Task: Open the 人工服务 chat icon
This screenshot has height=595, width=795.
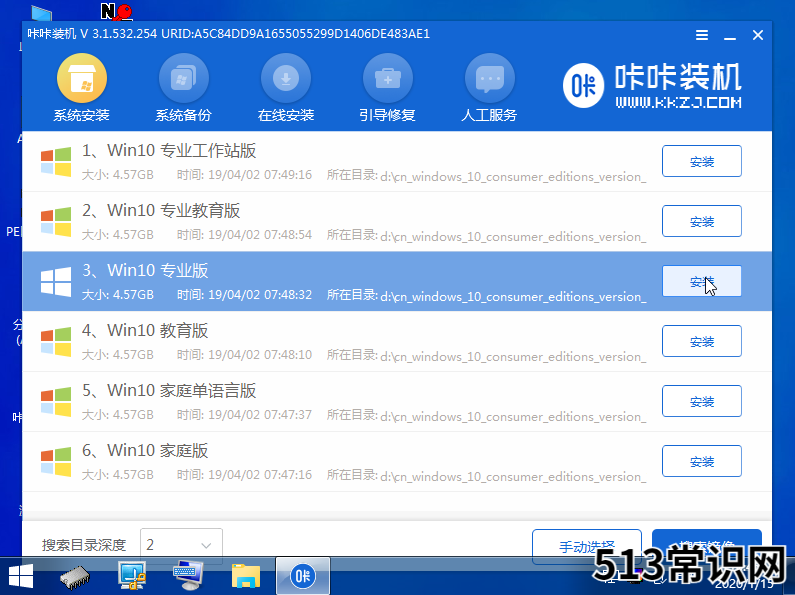Action: pyautogui.click(x=489, y=79)
